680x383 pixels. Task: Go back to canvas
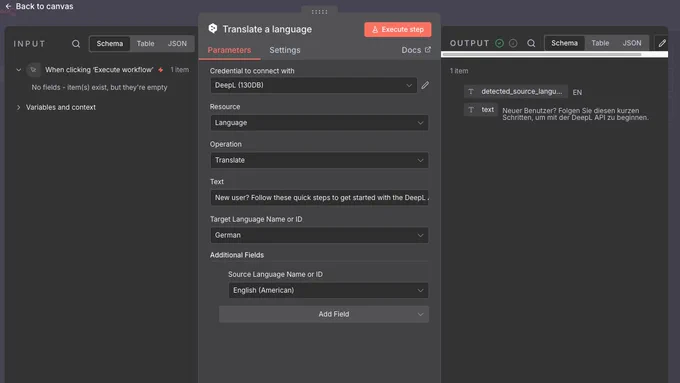click(x=39, y=6)
